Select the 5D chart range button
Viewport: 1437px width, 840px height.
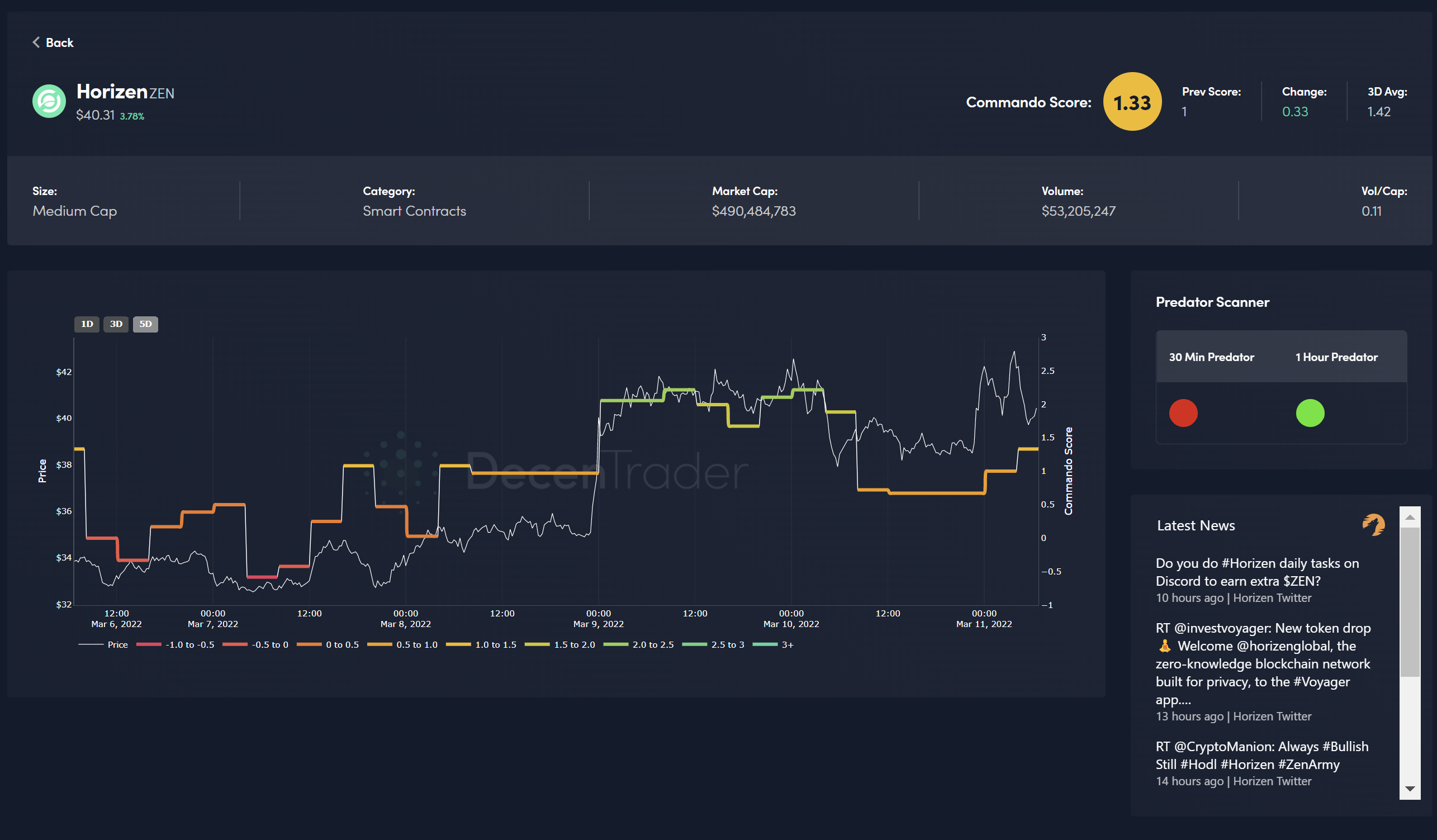[x=145, y=324]
